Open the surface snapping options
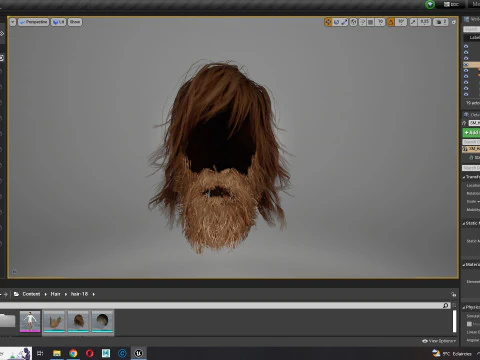Screen dimensions: 480x360 [362, 22]
